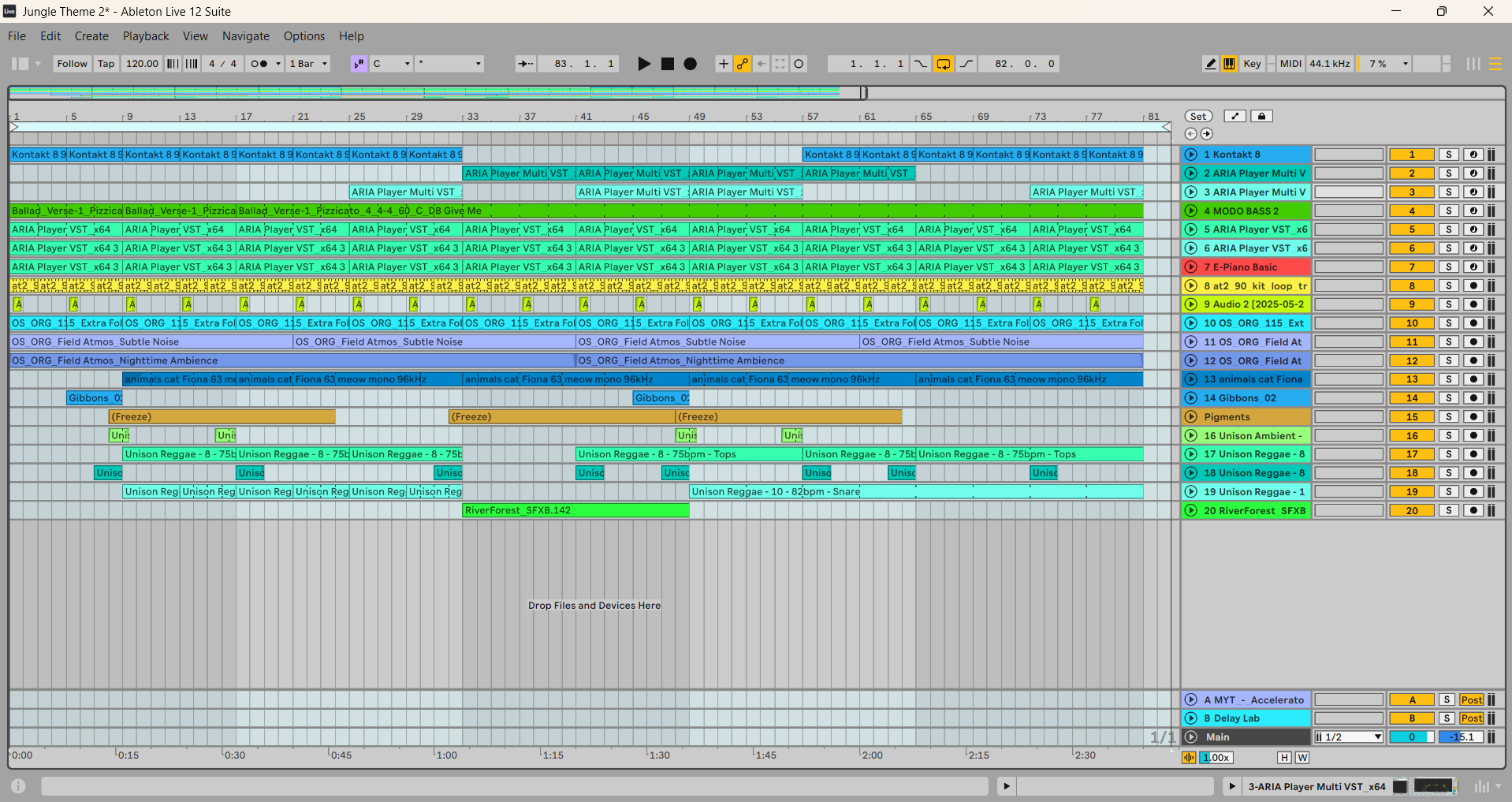Open the Navigate menu
This screenshot has height=802, width=1512.
point(246,36)
